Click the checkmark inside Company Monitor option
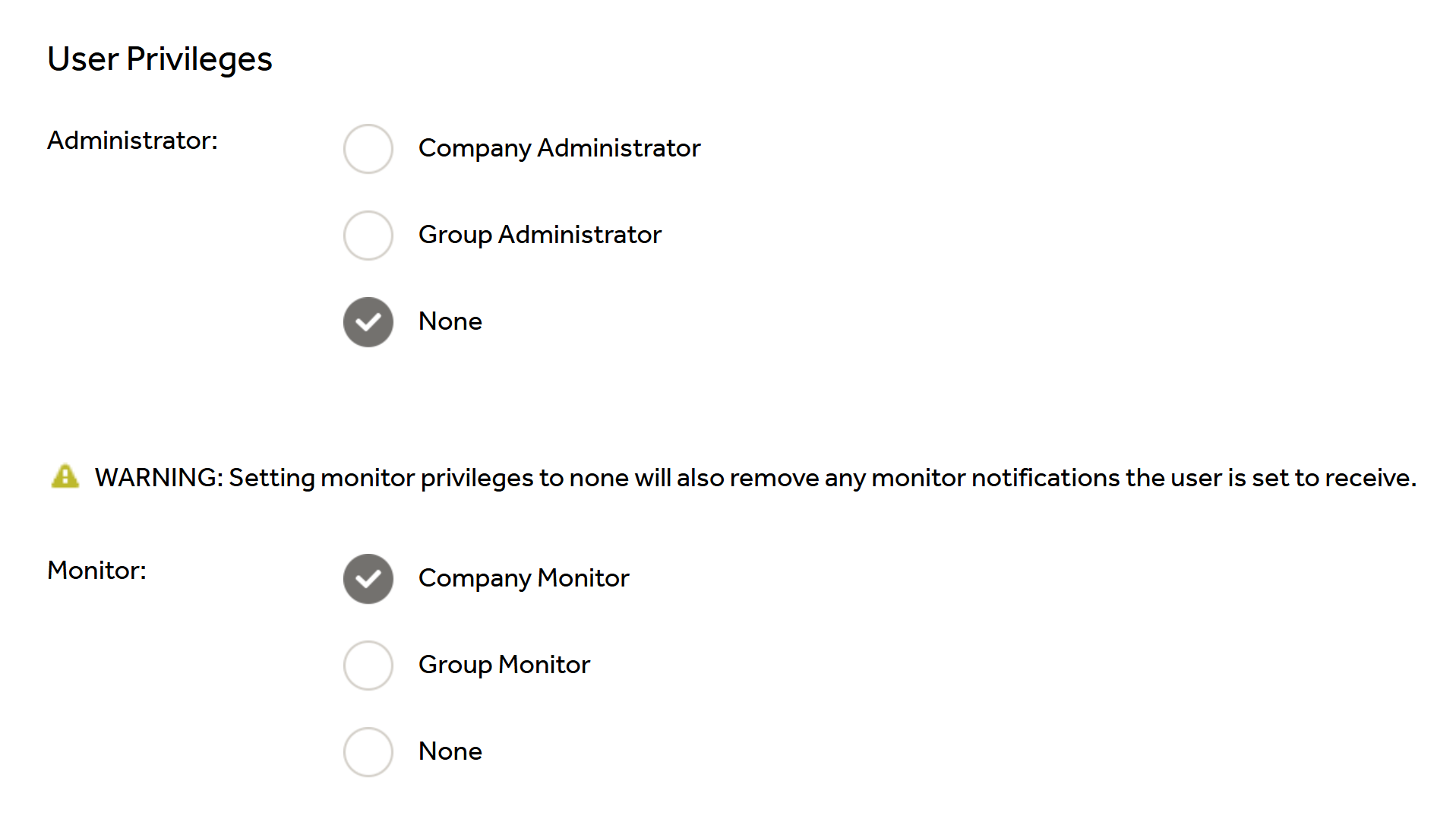This screenshot has width=1456, height=838. click(368, 580)
